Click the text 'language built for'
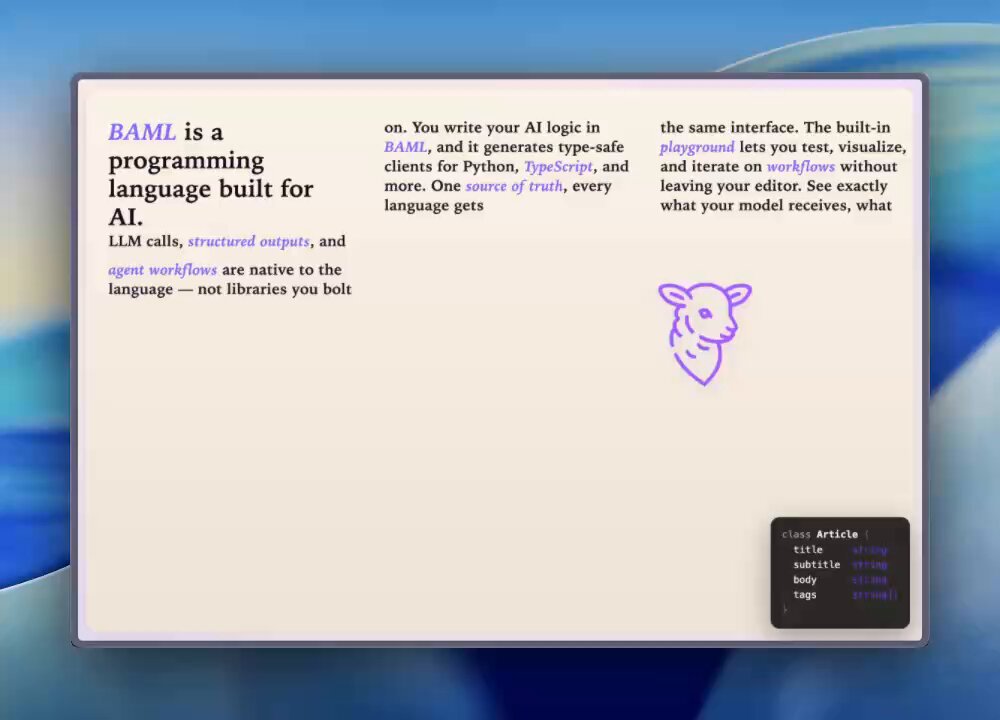 click(210, 189)
